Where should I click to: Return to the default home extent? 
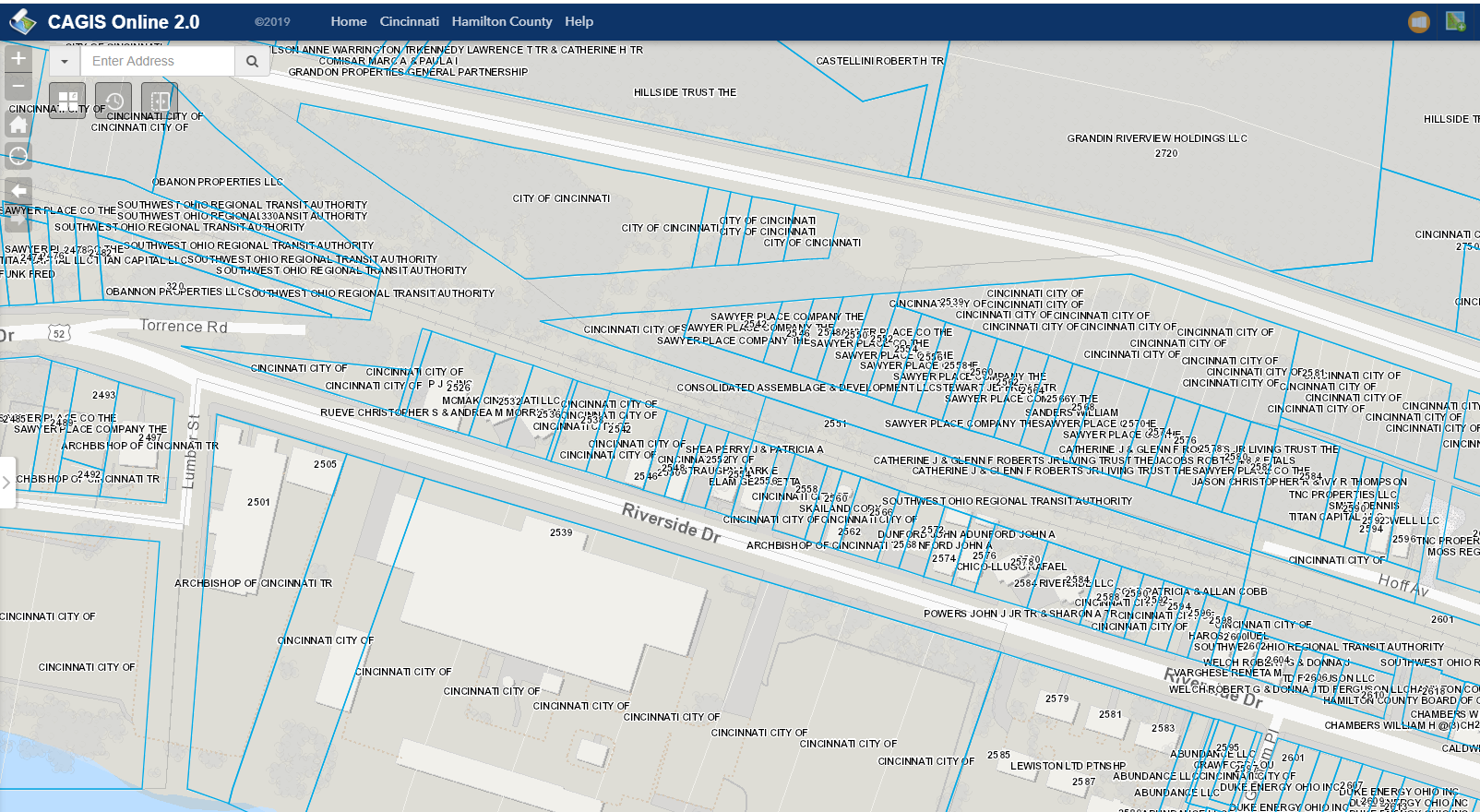[18, 124]
